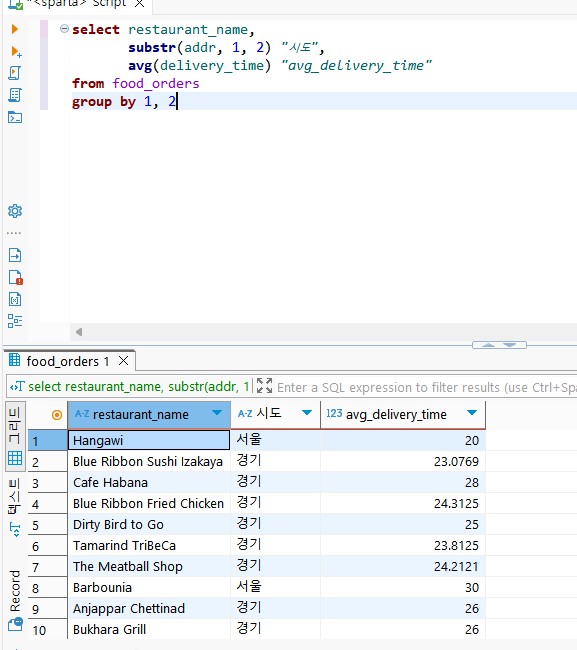Click the execute script icon

[x=15, y=73]
